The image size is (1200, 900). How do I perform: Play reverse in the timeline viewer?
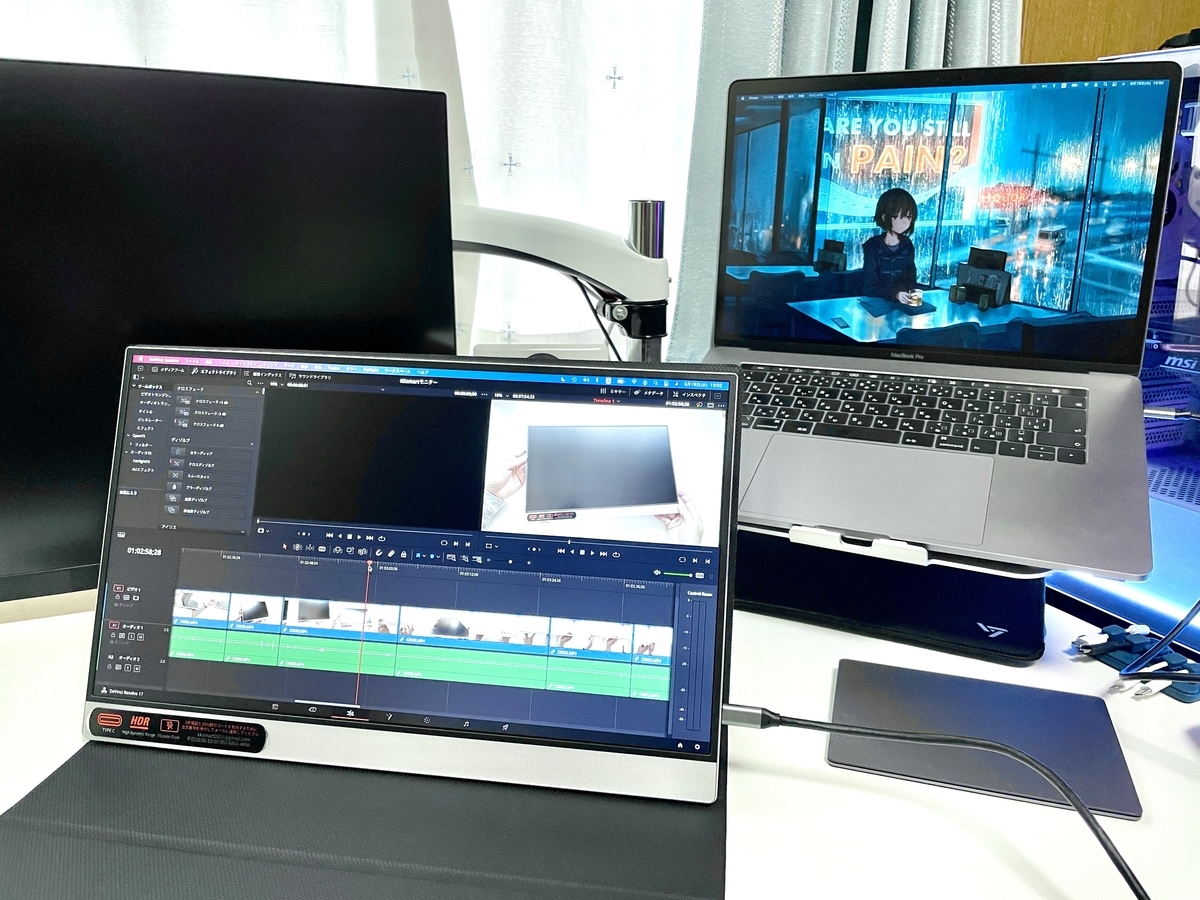click(x=571, y=550)
